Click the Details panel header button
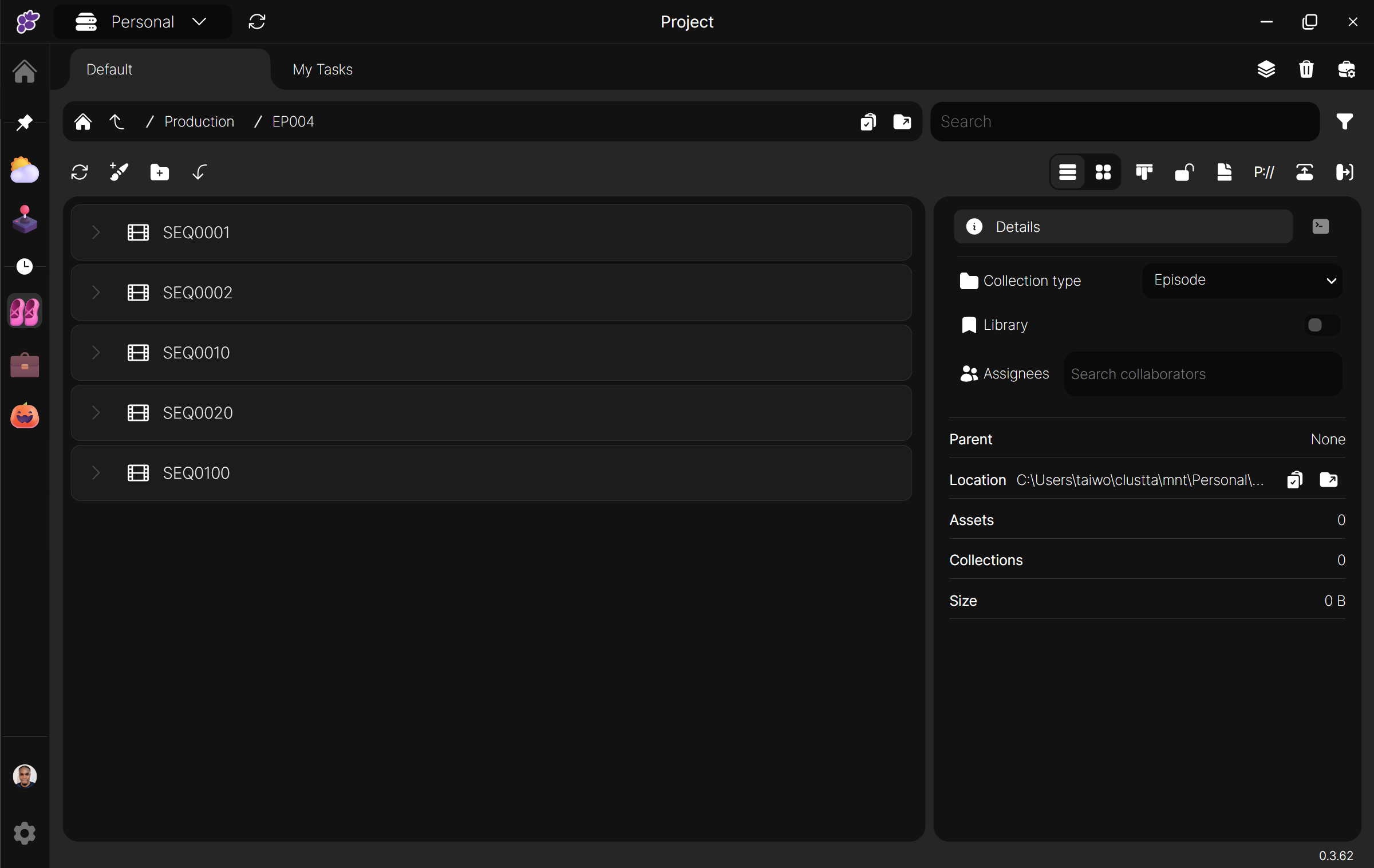This screenshot has height=868, width=1374. coord(1123,227)
